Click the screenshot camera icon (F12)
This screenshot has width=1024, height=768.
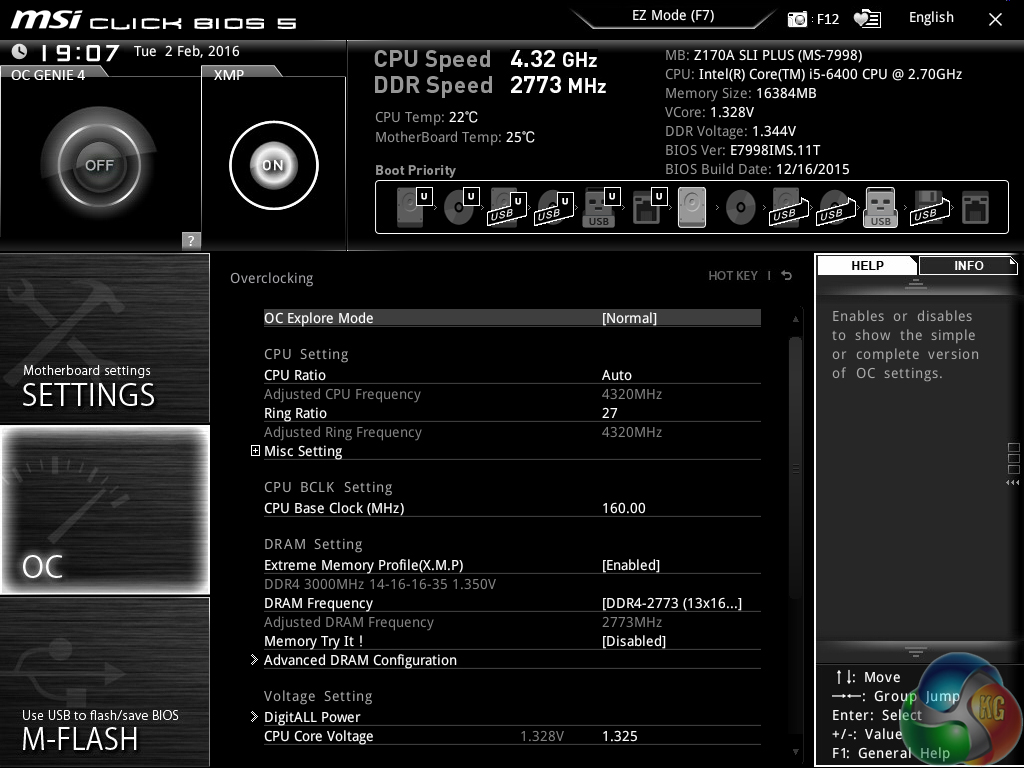[x=797, y=19]
